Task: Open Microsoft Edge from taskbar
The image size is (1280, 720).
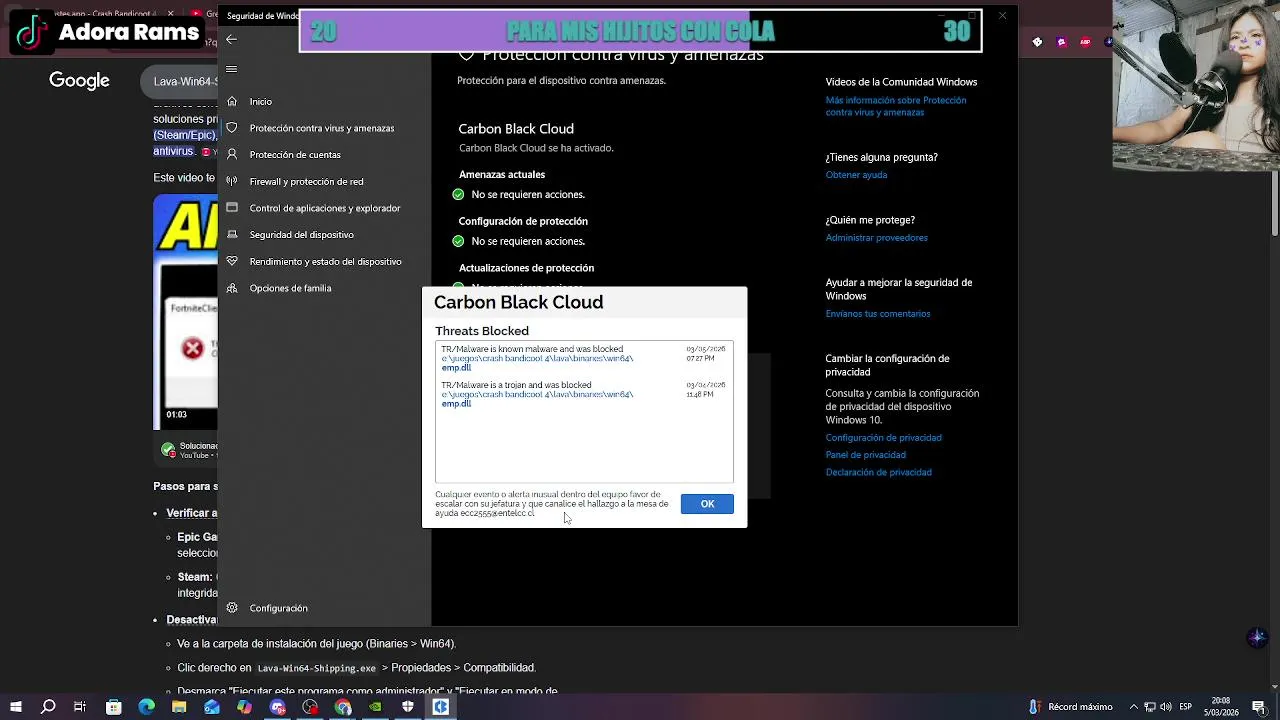Action: pos(146,707)
